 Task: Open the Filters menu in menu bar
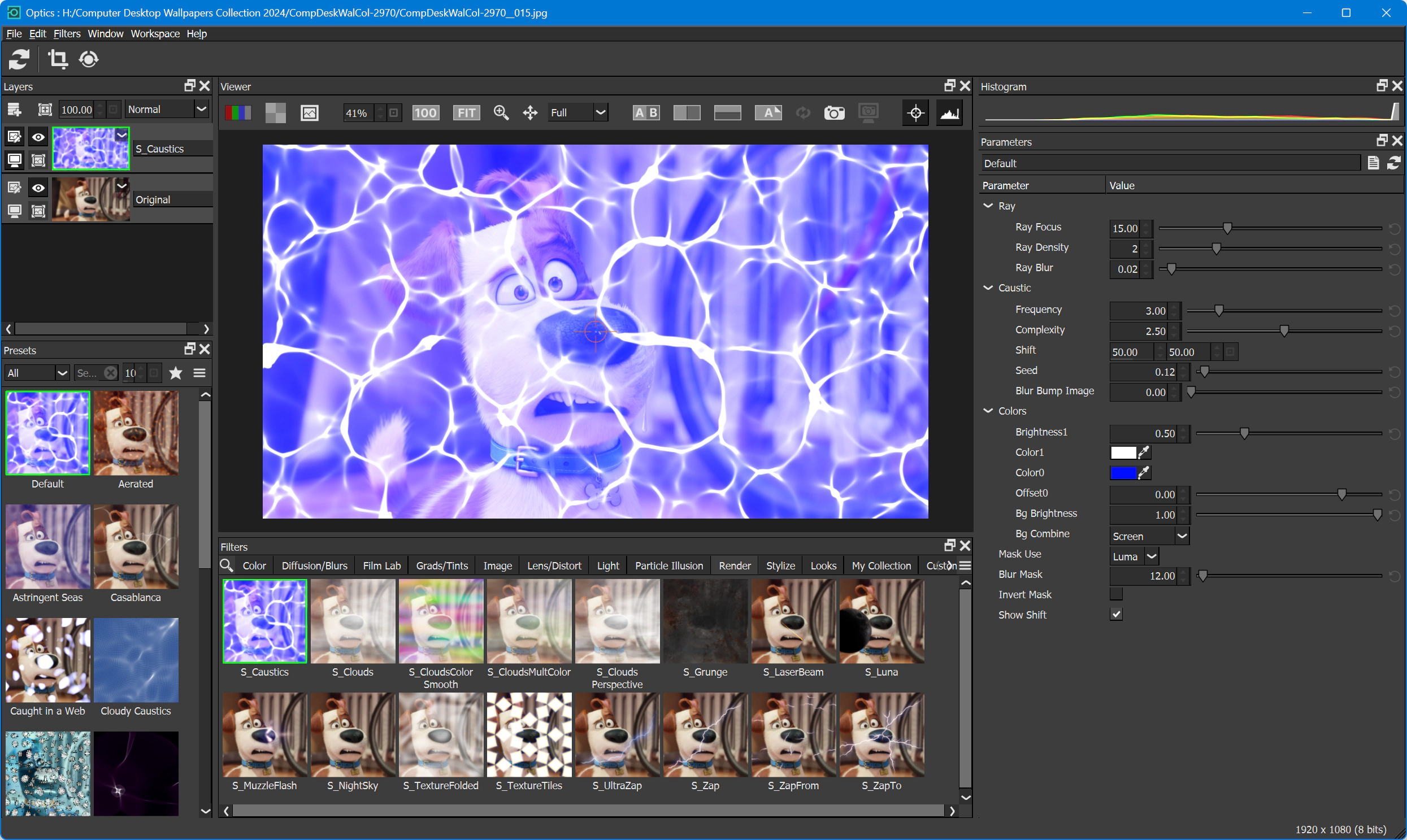click(x=67, y=34)
